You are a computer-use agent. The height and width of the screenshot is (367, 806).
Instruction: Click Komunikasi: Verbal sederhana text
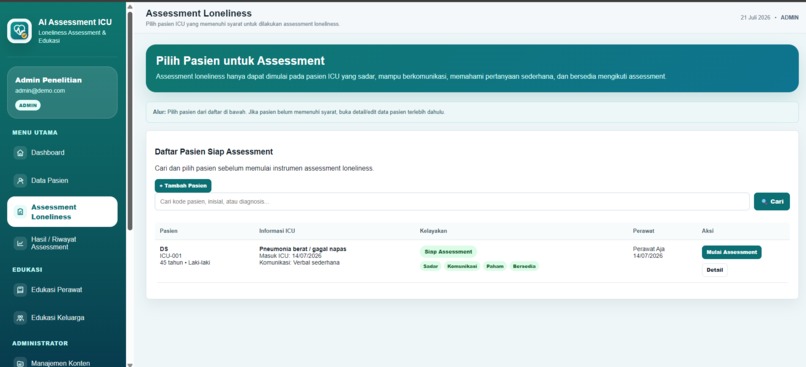click(299, 262)
